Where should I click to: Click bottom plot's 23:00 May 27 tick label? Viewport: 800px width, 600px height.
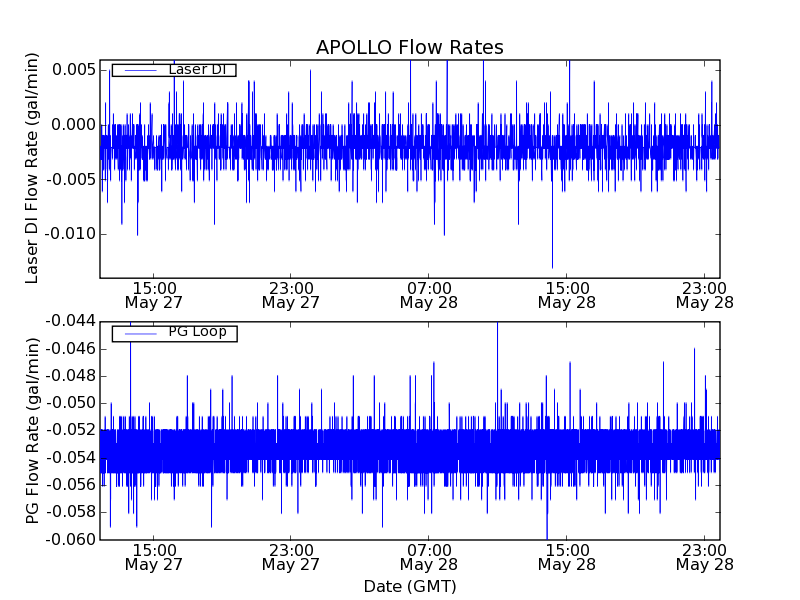click(290, 557)
